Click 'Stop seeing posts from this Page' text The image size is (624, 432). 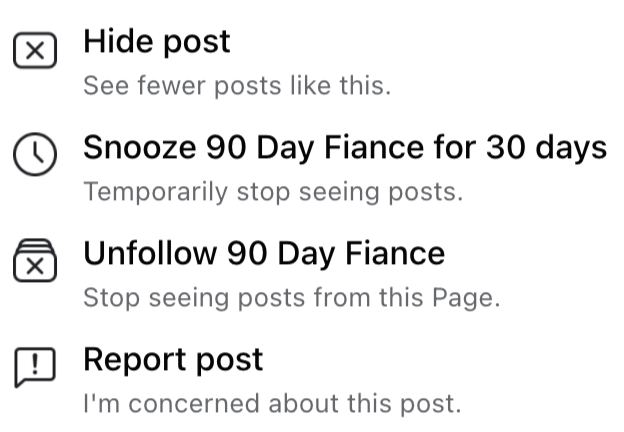tap(291, 298)
